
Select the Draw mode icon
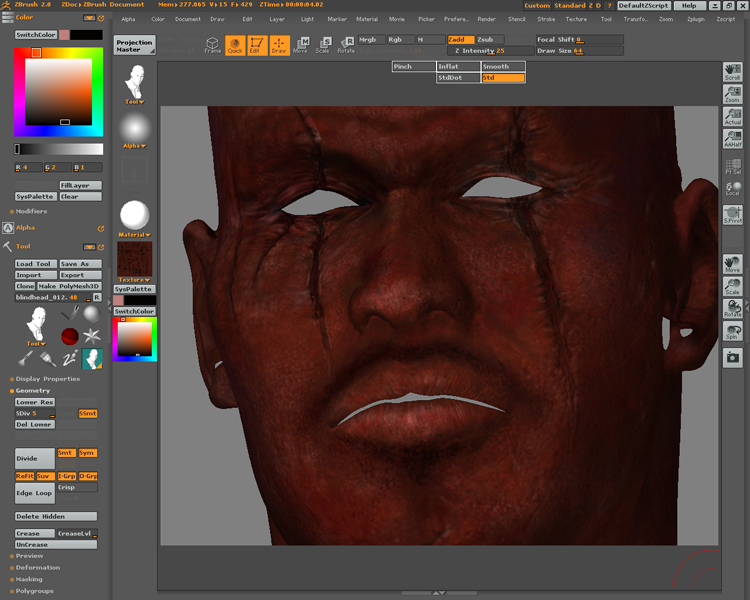tap(278, 44)
